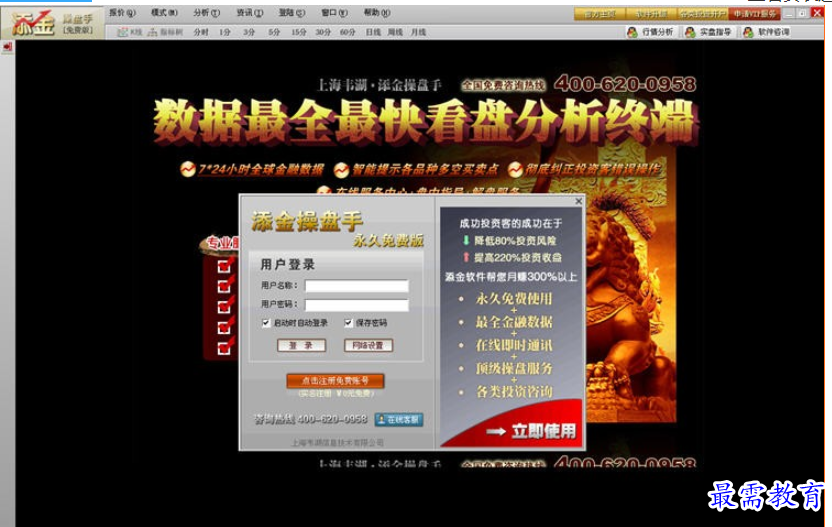This screenshot has height=527, width=832.
Task: Click the 7*24小时全球金融数据 link
Action: point(261,169)
